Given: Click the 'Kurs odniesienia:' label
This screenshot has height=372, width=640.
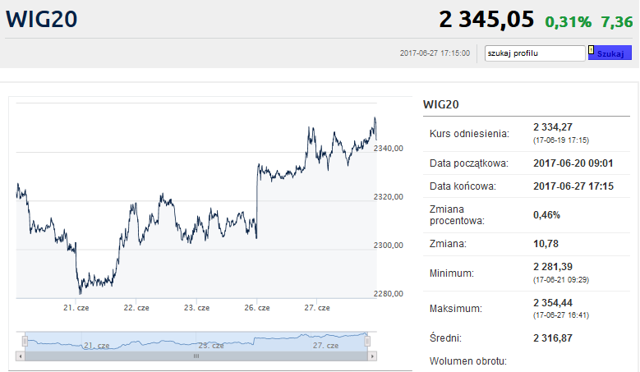Looking at the screenshot, I should (x=469, y=134).
